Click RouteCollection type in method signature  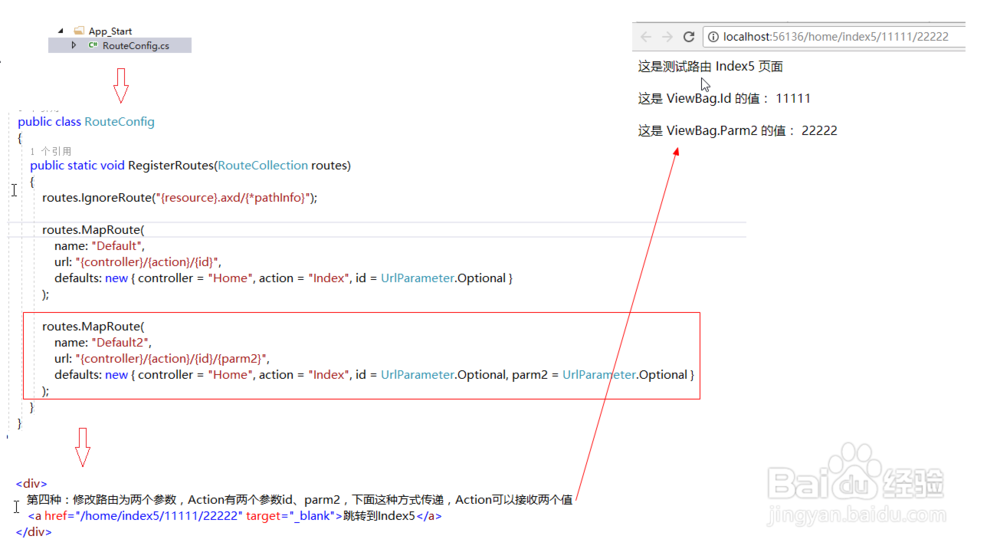(263, 165)
